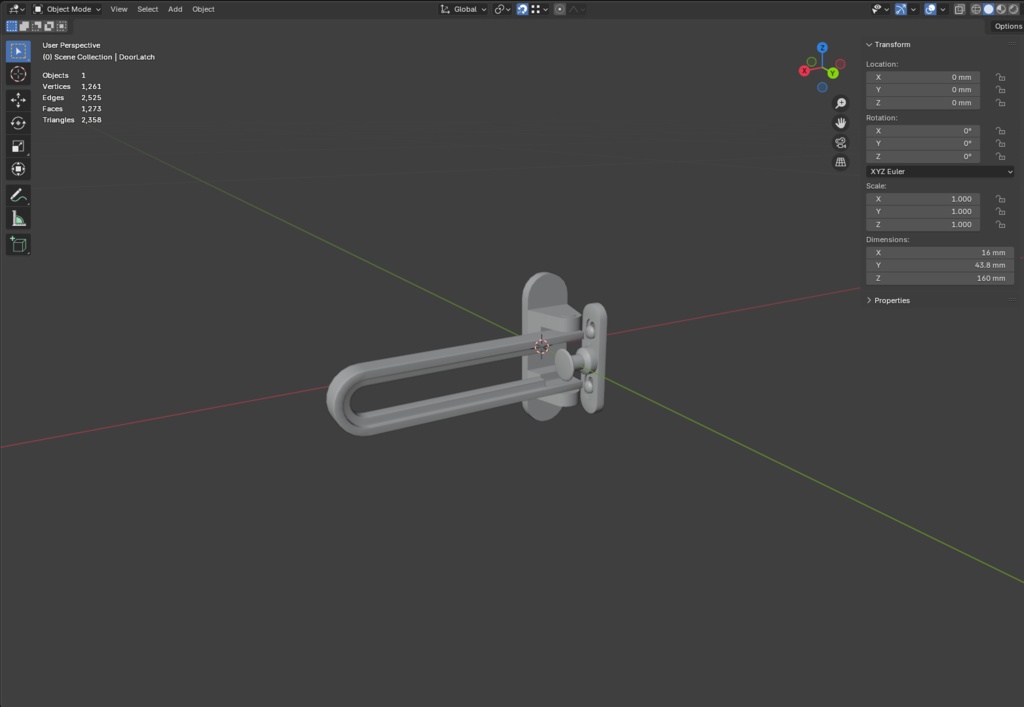Open the overlays options dropdown arrow
The image size is (1024, 707).
point(942,9)
